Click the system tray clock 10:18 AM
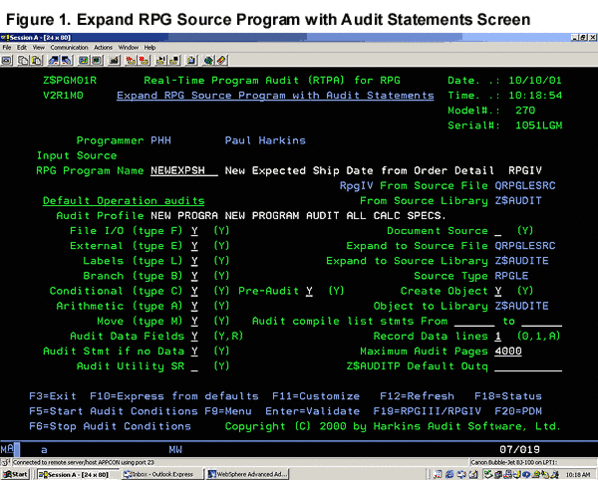The height and width of the screenshot is (480, 598). [578, 475]
